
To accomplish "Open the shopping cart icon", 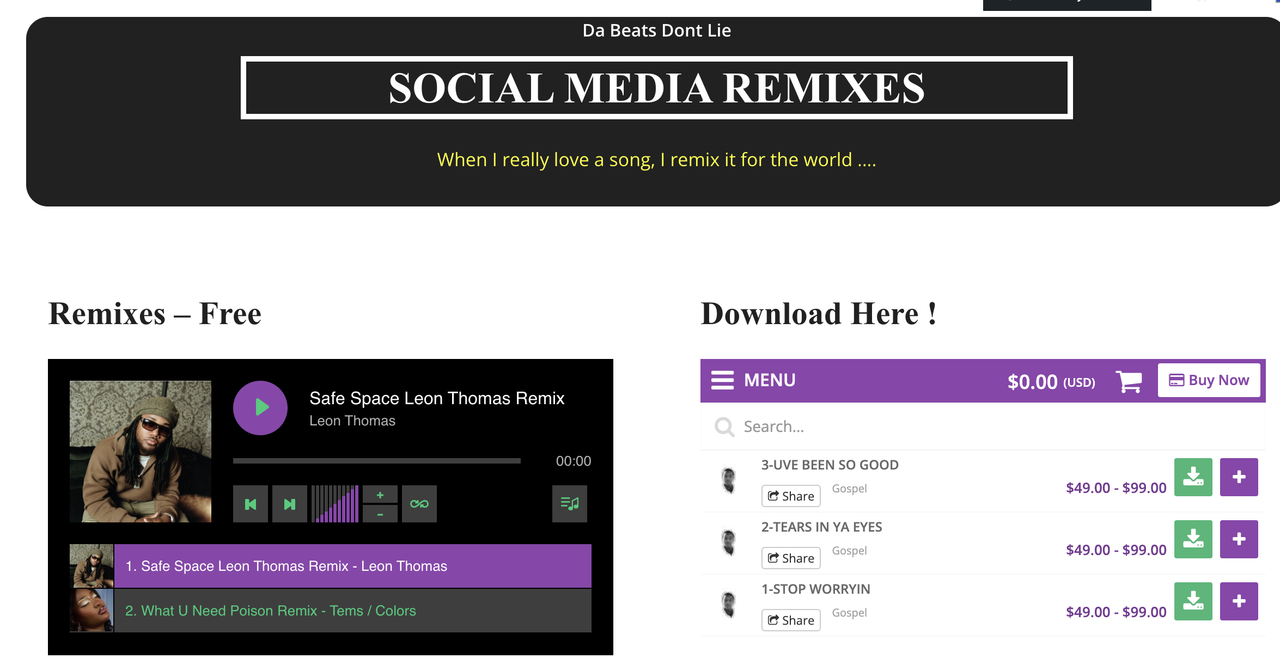I will (1129, 381).
